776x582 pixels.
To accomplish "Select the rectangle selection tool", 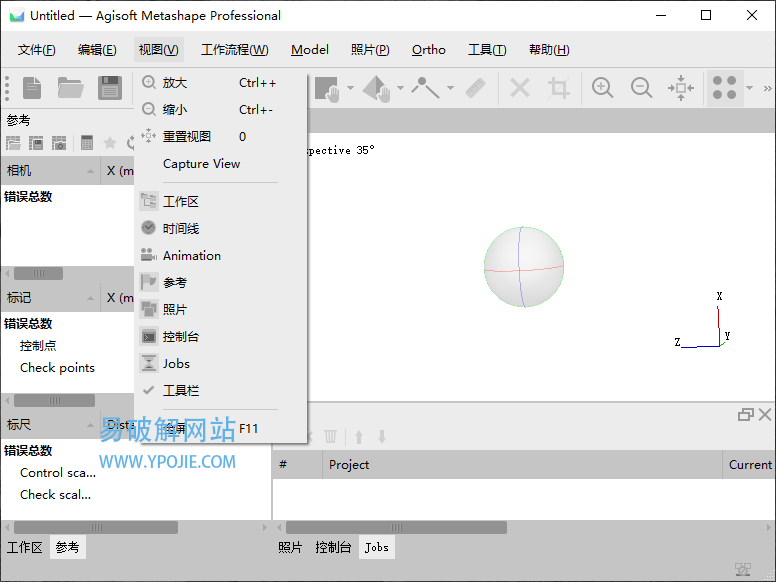I will coord(327,89).
